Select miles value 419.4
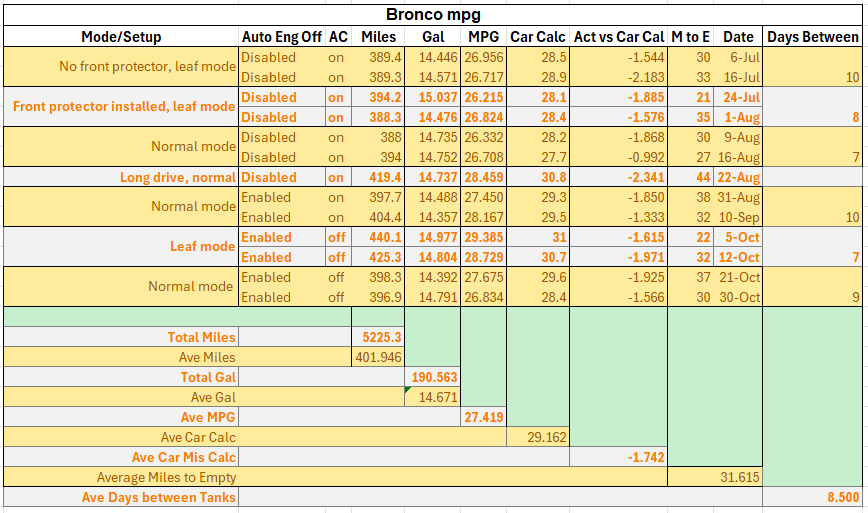 coord(378,177)
